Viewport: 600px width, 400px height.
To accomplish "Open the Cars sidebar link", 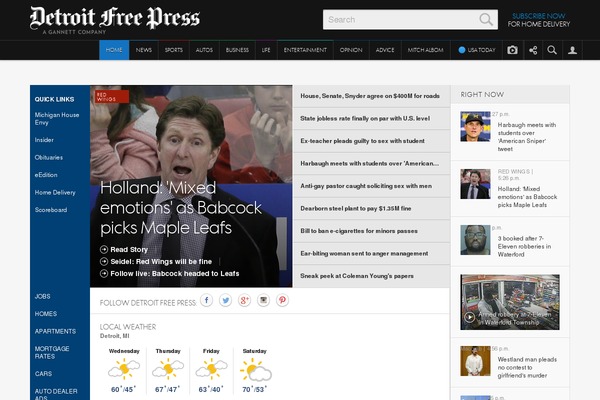I will click(43, 374).
